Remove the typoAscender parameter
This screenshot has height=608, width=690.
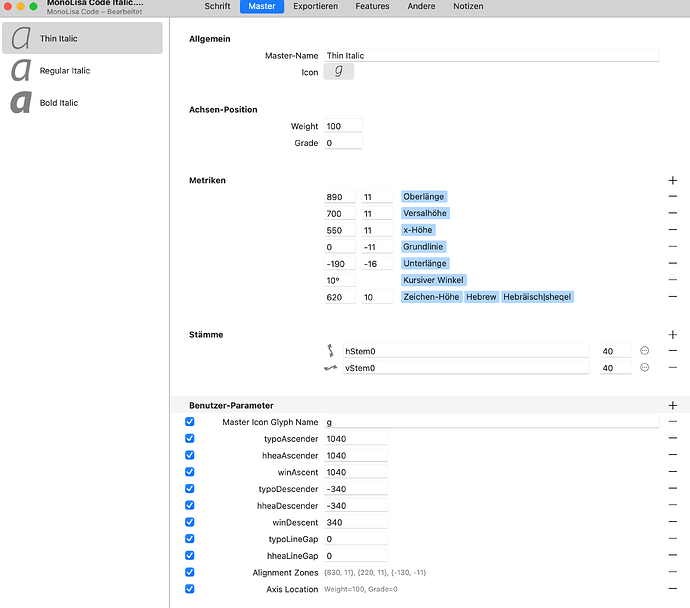coord(672,438)
